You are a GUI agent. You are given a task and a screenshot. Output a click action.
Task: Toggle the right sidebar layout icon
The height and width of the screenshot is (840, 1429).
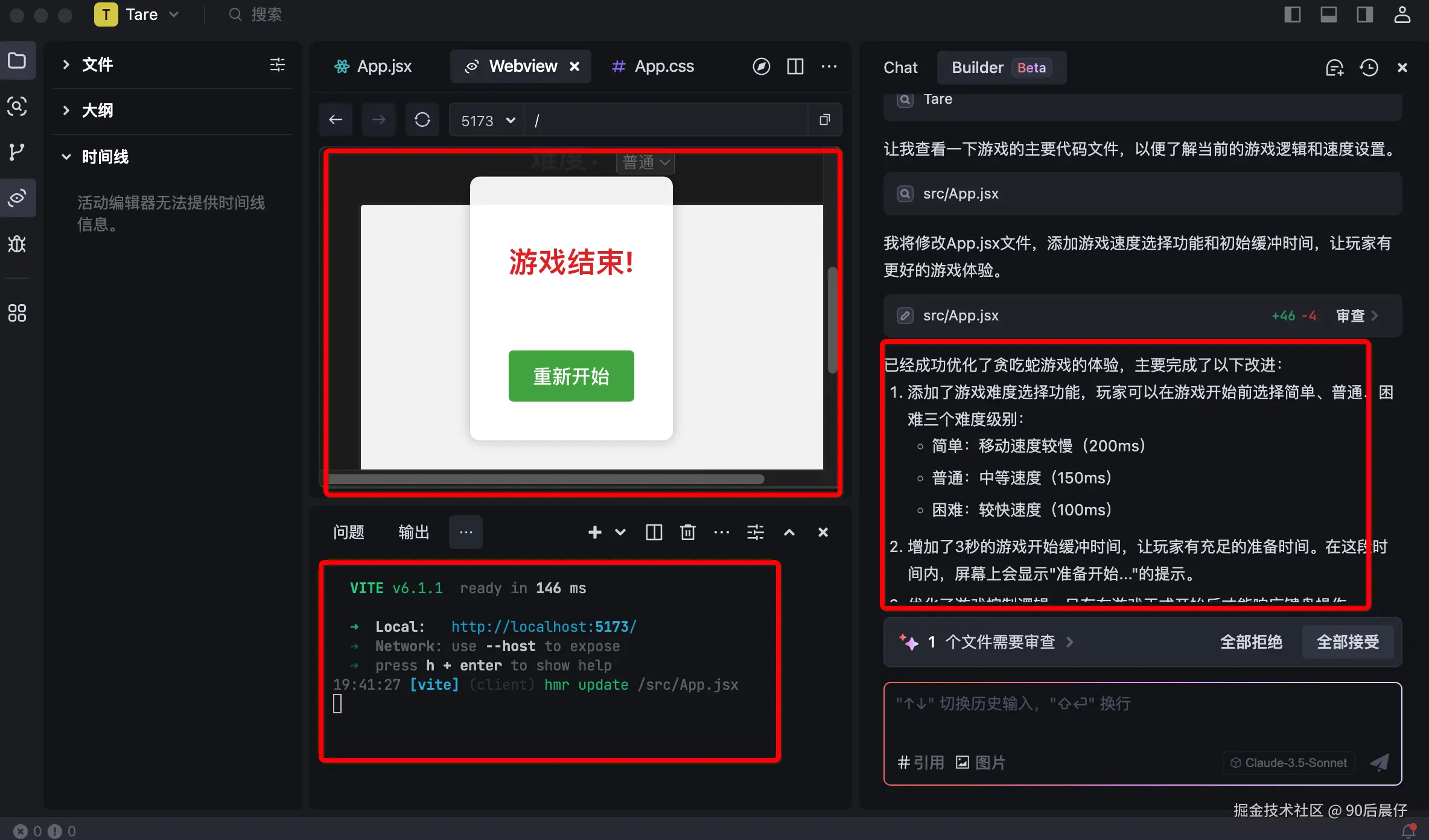coord(1364,14)
